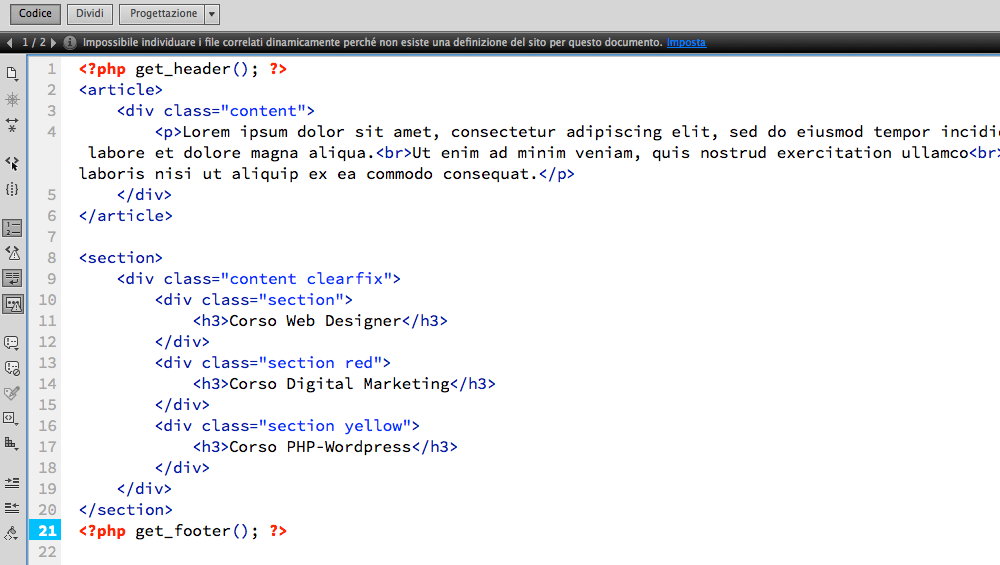Click the Expand All code icon
Viewport: 1000px width, 565px height.
[x=12, y=125]
